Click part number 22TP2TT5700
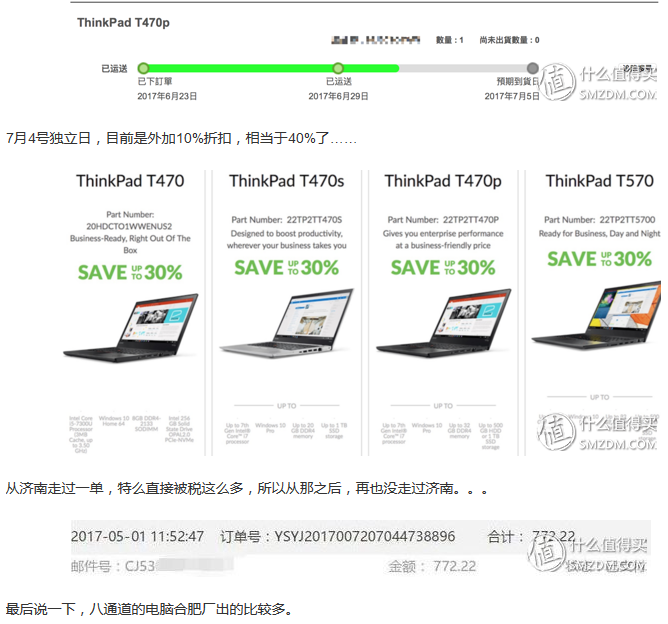The width and height of the screenshot is (668, 624). [x=628, y=220]
